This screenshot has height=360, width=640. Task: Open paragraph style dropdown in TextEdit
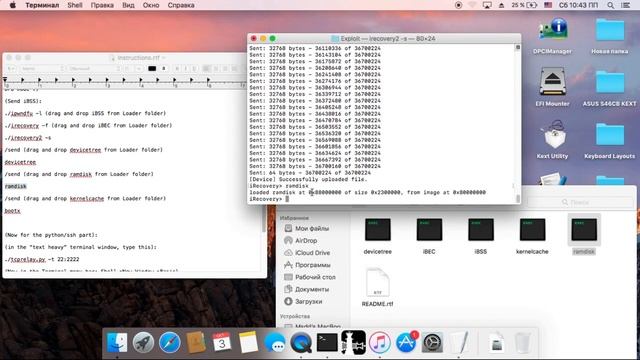(11, 69)
